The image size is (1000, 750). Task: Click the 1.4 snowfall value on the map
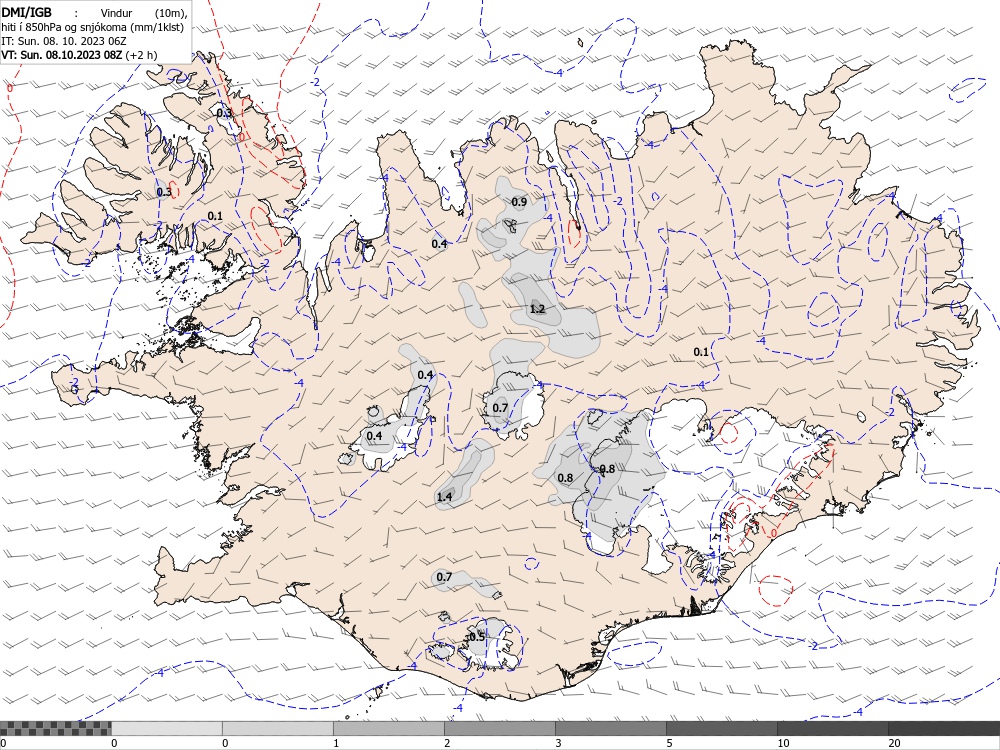pos(444,496)
